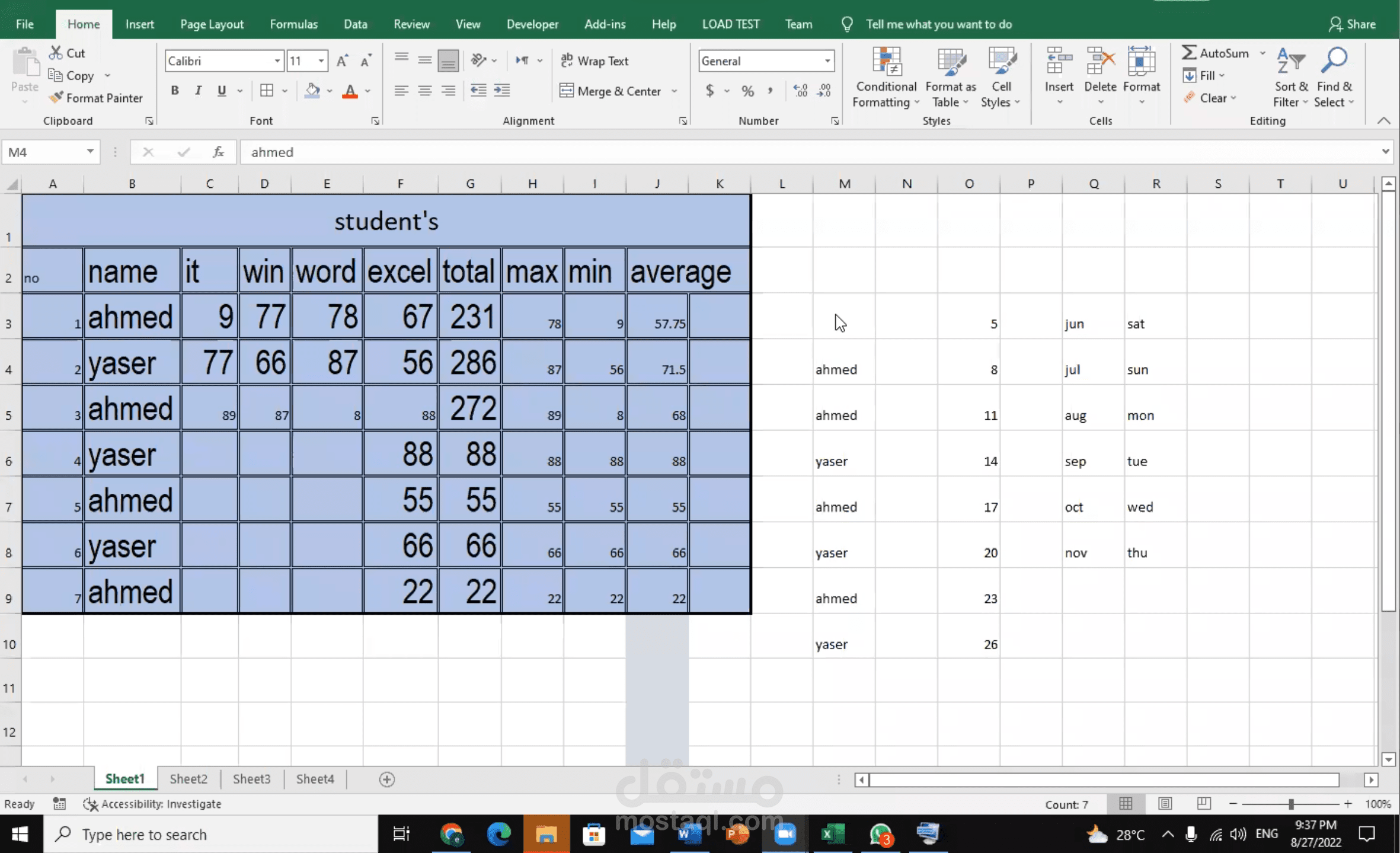
Task: Click the Delete cells icon
Action: tap(1101, 62)
